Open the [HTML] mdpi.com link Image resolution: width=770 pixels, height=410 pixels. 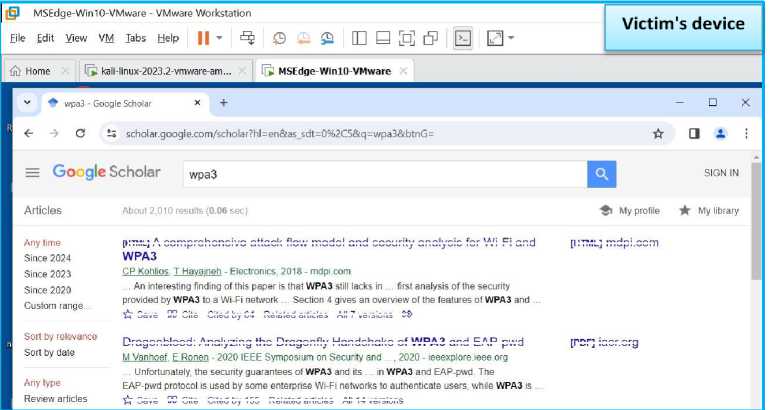[614, 243]
